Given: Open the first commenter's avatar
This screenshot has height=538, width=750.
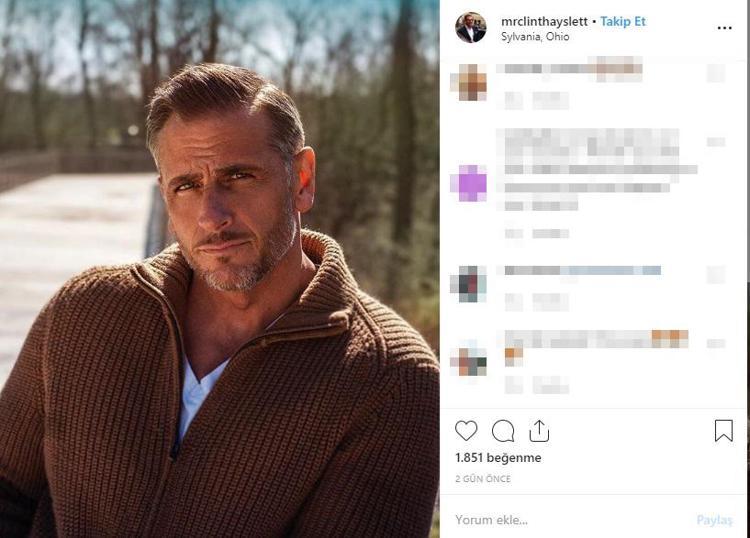Looking at the screenshot, I should 471,83.
